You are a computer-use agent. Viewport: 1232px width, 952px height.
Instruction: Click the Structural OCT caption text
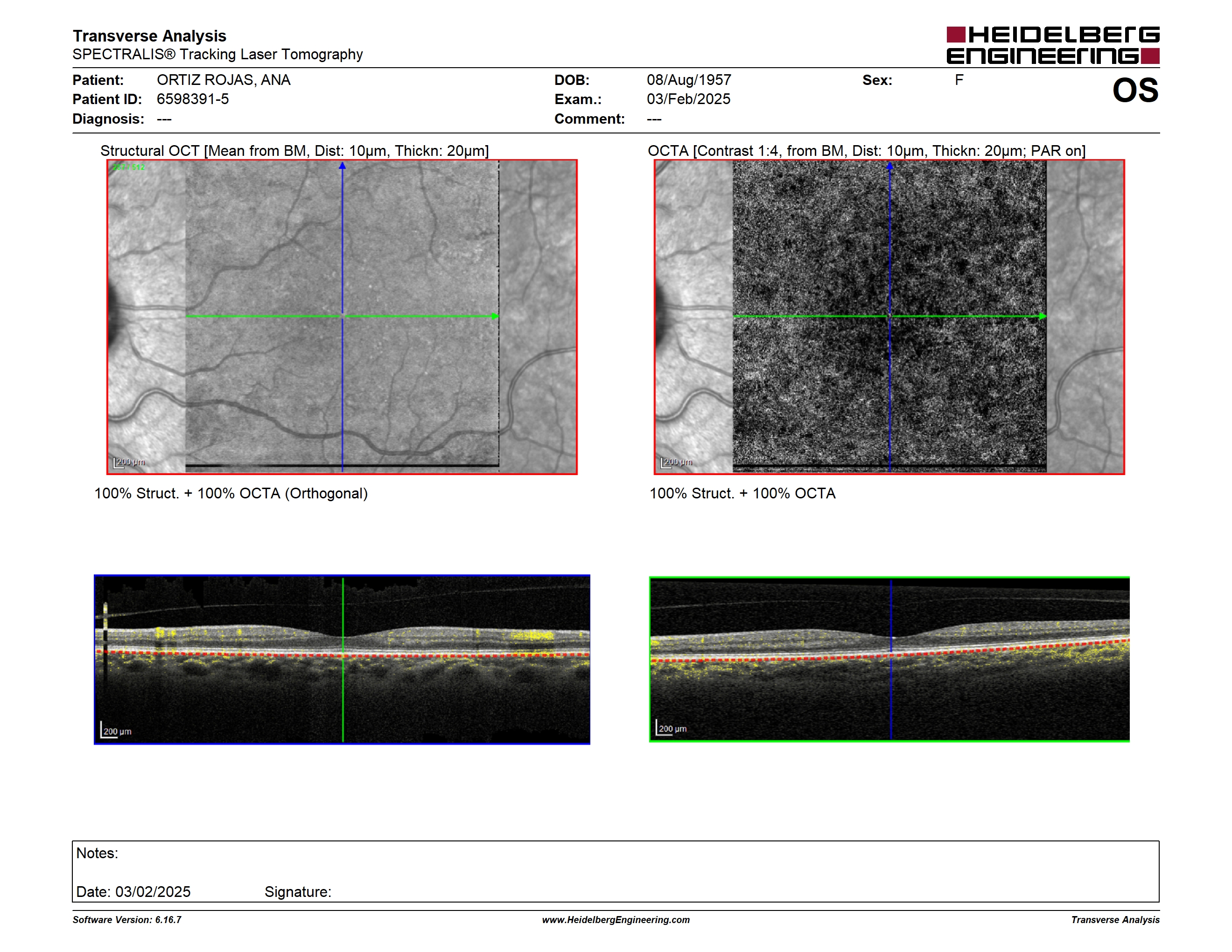294,151
